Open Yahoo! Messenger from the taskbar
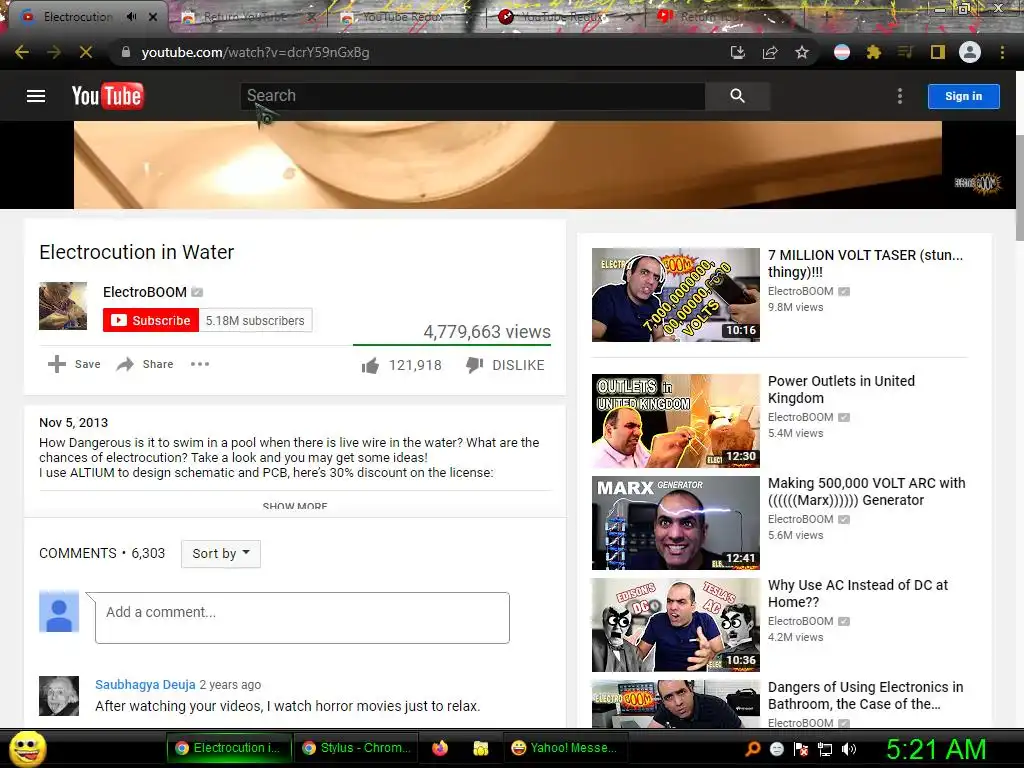The height and width of the screenshot is (768, 1024). pos(566,748)
